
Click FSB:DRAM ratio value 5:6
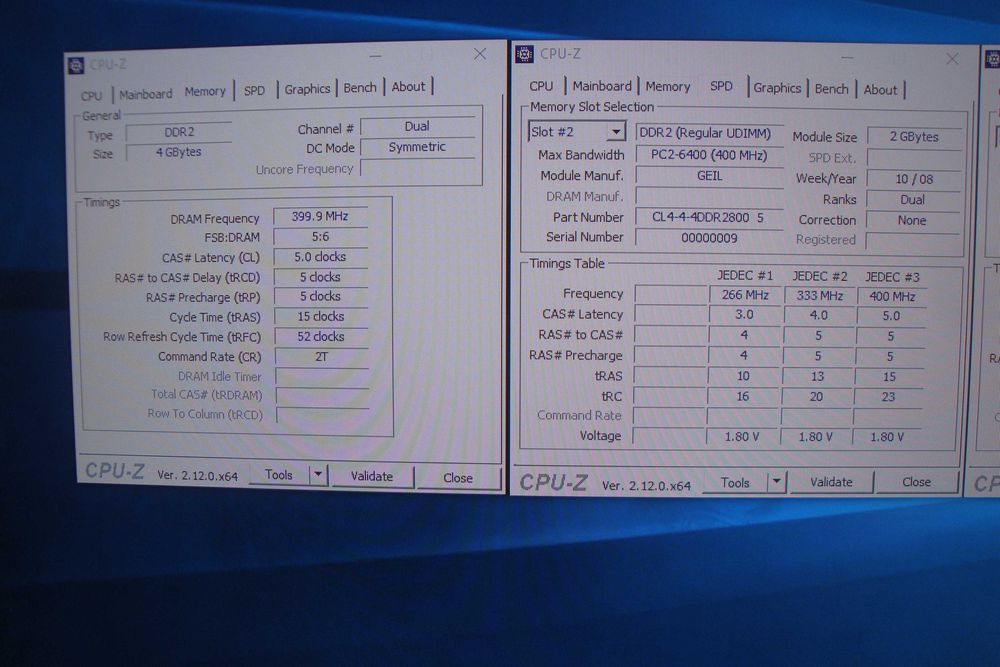tap(320, 237)
